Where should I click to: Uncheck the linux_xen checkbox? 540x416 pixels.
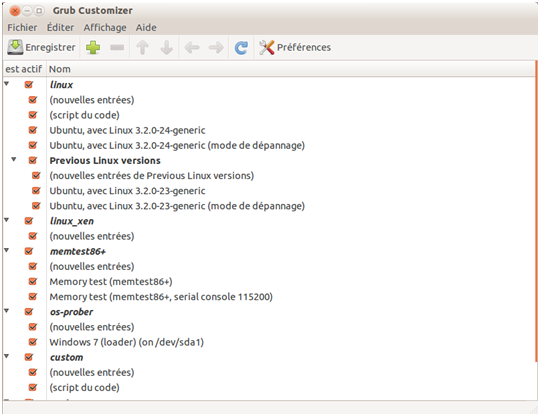[29, 221]
